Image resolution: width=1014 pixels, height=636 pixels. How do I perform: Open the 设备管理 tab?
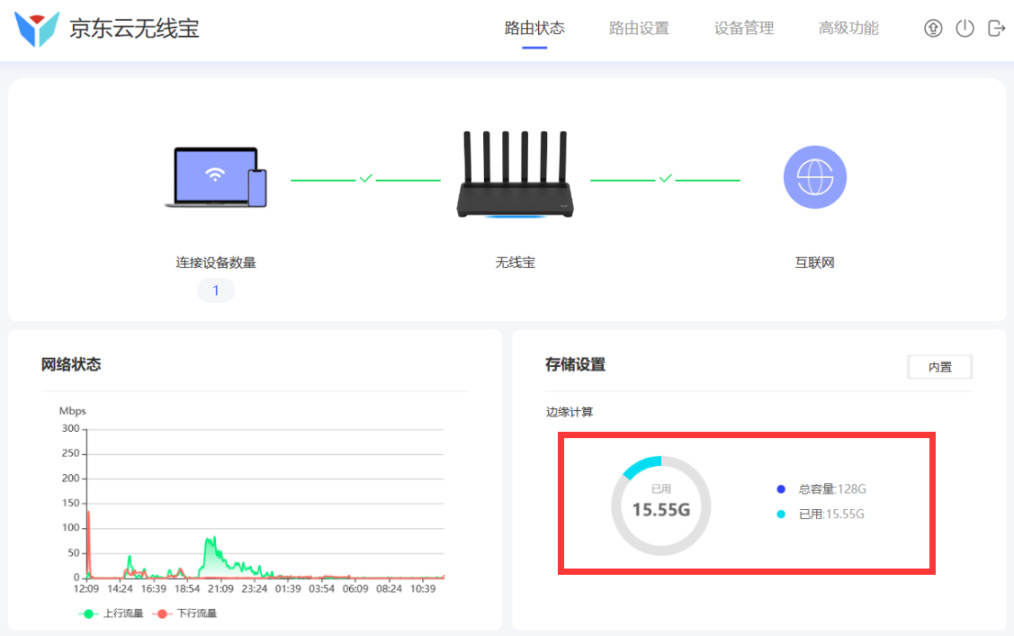pyautogui.click(x=744, y=28)
